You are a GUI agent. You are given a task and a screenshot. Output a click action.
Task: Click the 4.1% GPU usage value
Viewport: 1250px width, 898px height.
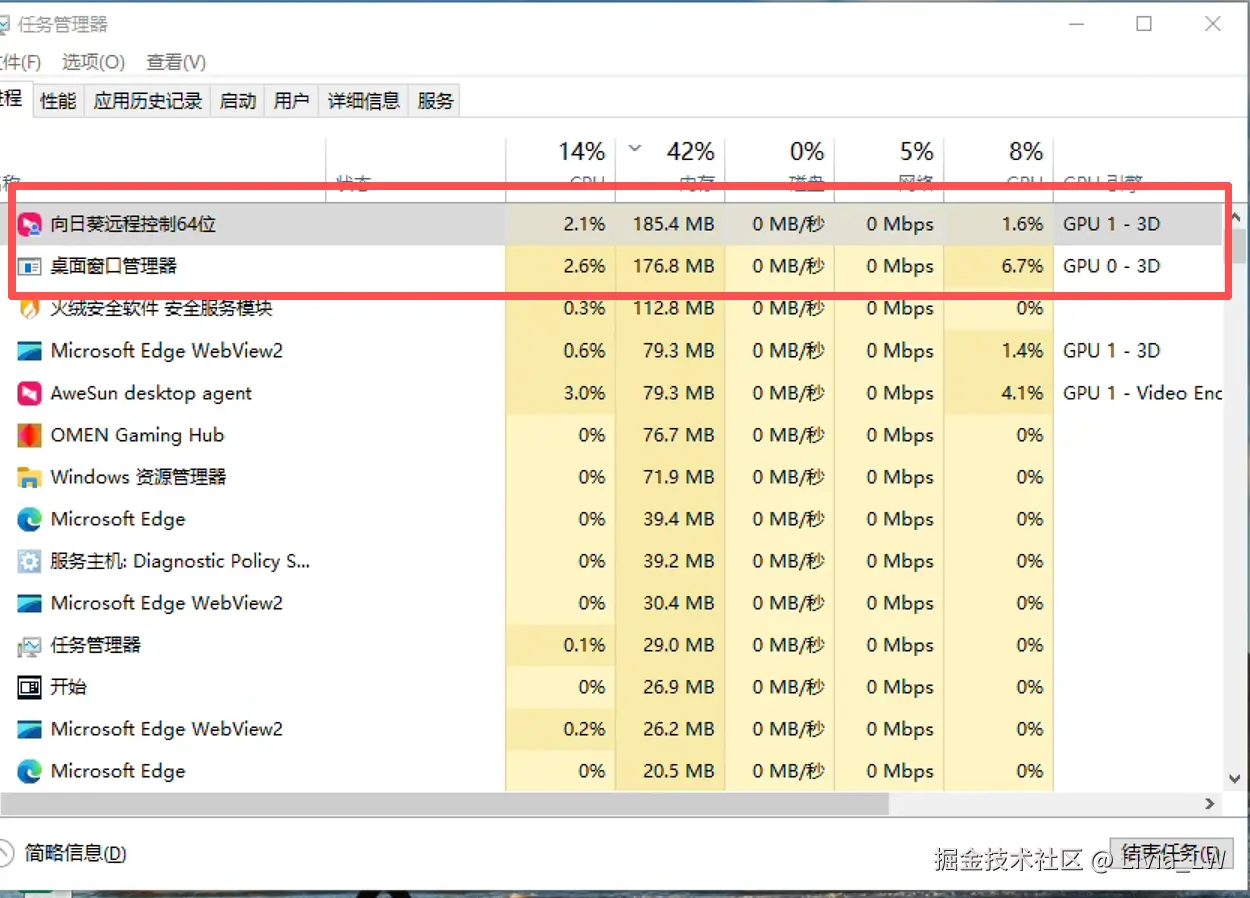(1023, 393)
